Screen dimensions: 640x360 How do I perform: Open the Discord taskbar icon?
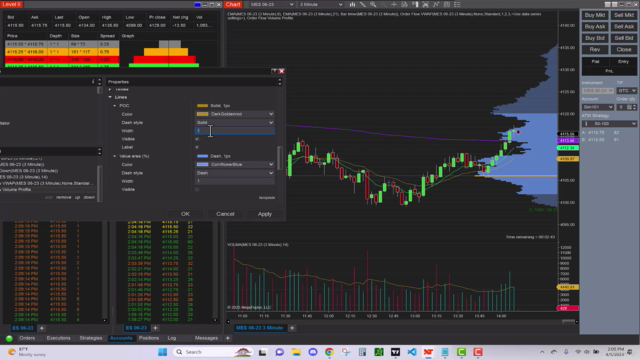point(313,352)
